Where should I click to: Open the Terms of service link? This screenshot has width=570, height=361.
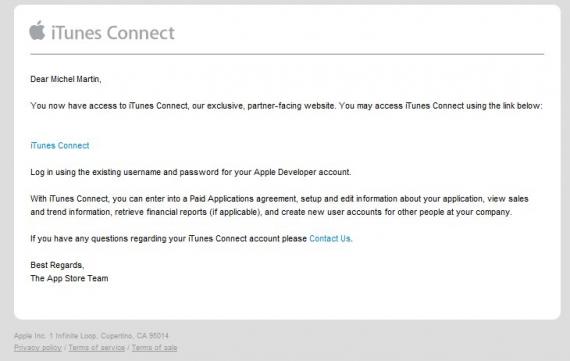coord(97,348)
